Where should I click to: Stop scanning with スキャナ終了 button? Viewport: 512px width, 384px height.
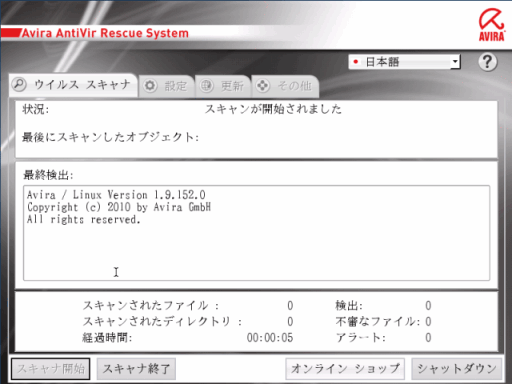tap(136, 369)
